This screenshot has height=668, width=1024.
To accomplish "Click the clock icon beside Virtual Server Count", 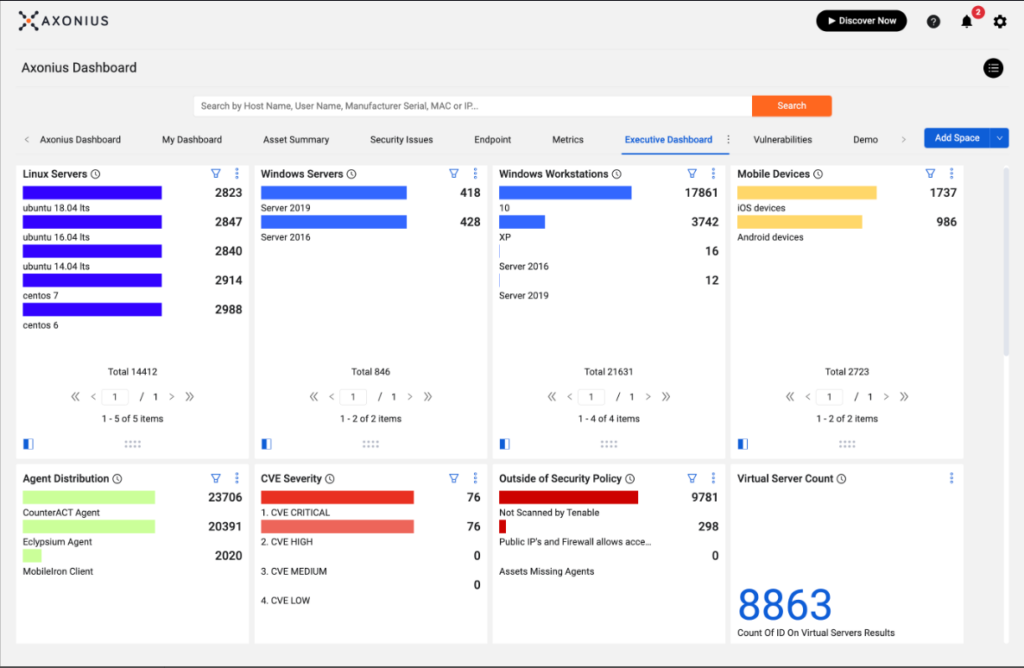I will 842,479.
